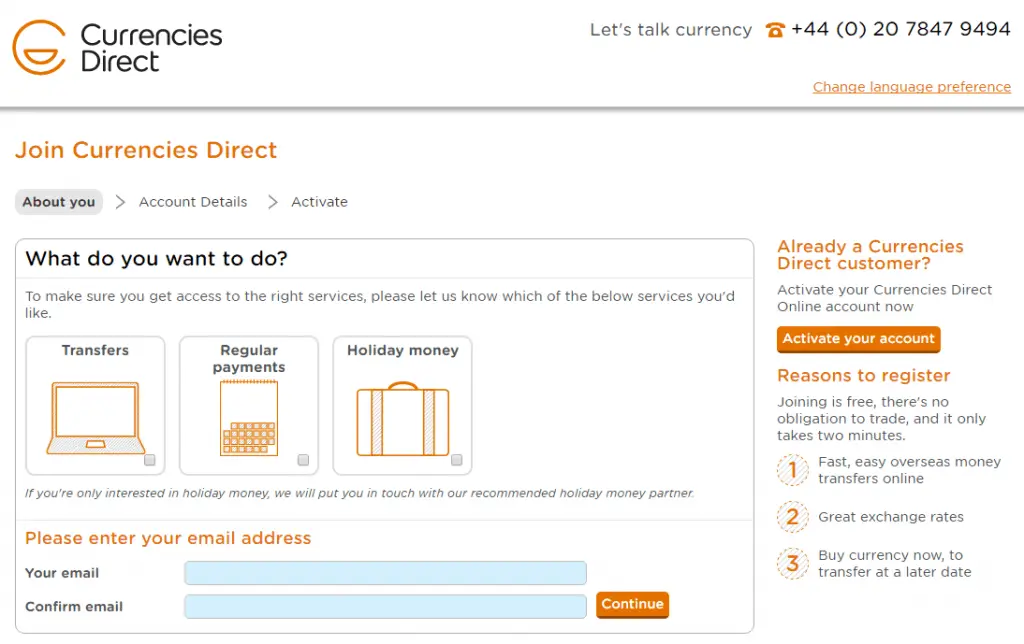Select the Holiday money suitcase icon
1024x644 pixels.
click(x=403, y=419)
